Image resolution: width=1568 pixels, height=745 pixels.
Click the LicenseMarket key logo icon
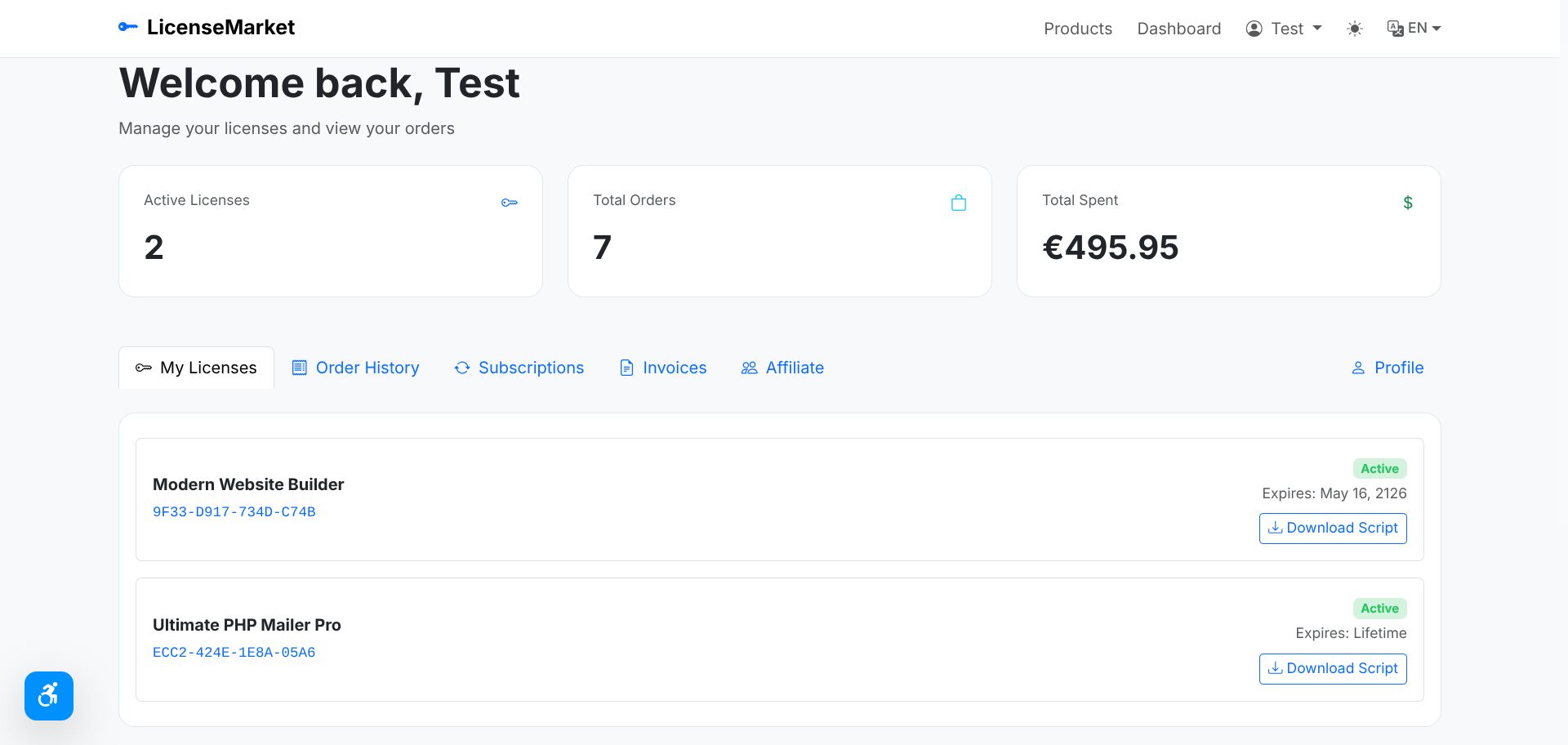128,27
